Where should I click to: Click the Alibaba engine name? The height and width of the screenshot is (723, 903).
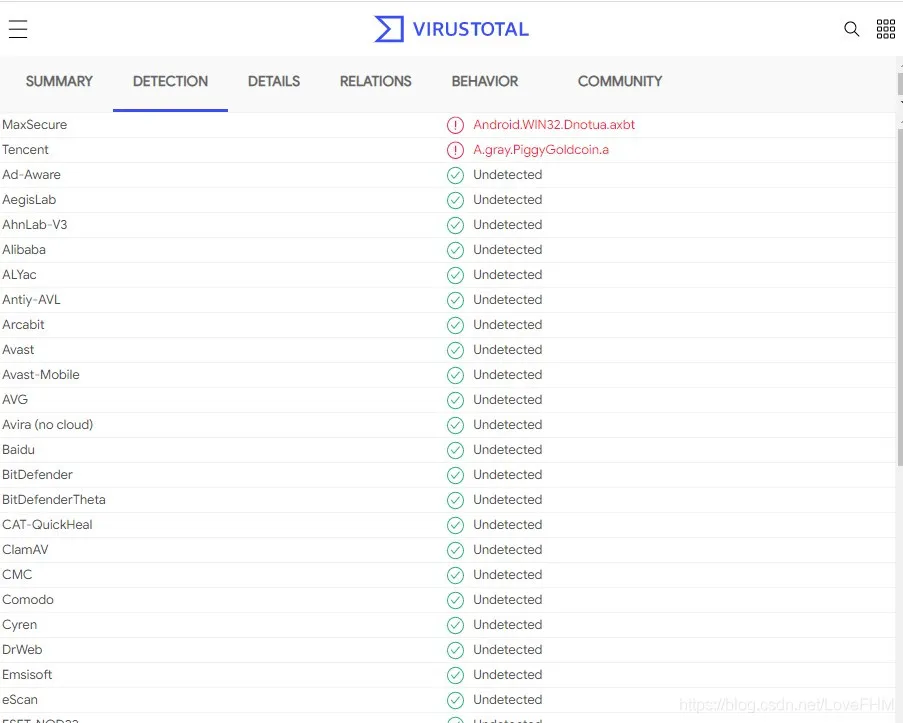[24, 249]
